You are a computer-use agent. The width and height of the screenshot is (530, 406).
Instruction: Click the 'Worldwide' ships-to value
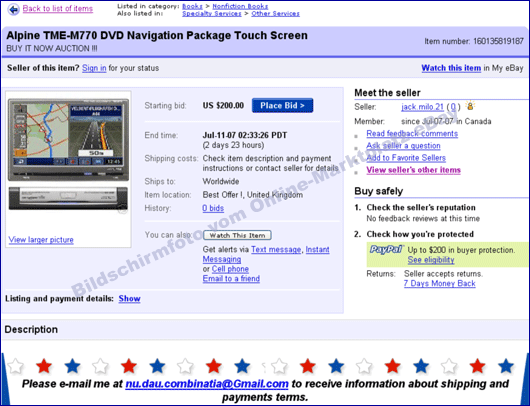[221, 181]
